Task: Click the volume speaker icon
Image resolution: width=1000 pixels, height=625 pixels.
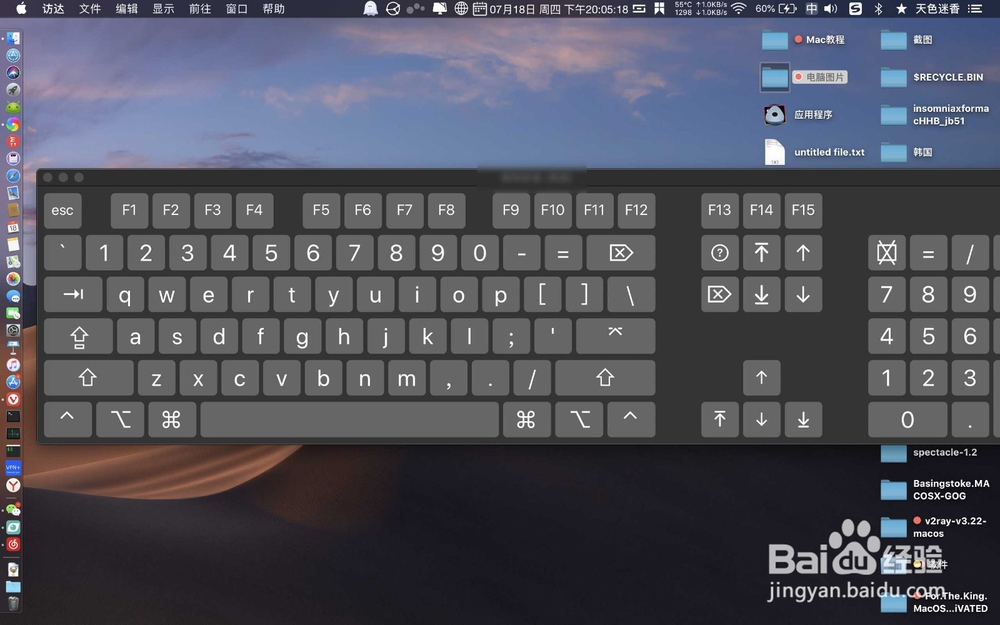Action: [x=830, y=8]
